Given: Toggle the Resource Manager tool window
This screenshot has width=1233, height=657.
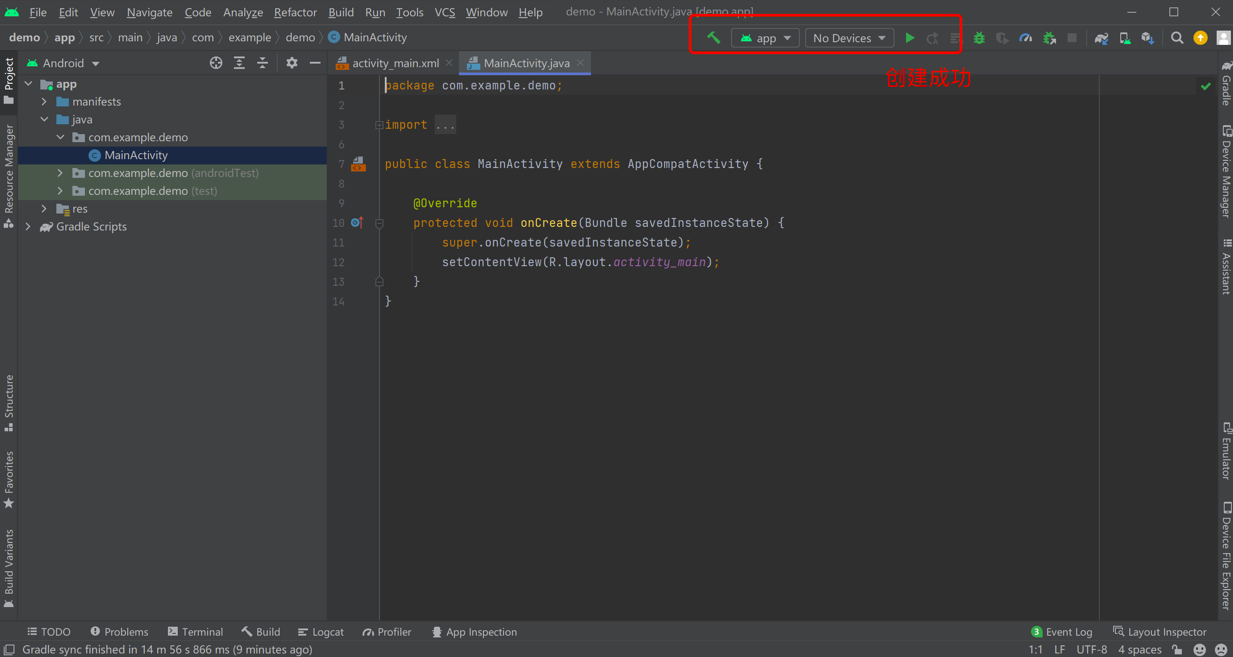Looking at the screenshot, I should (9, 177).
